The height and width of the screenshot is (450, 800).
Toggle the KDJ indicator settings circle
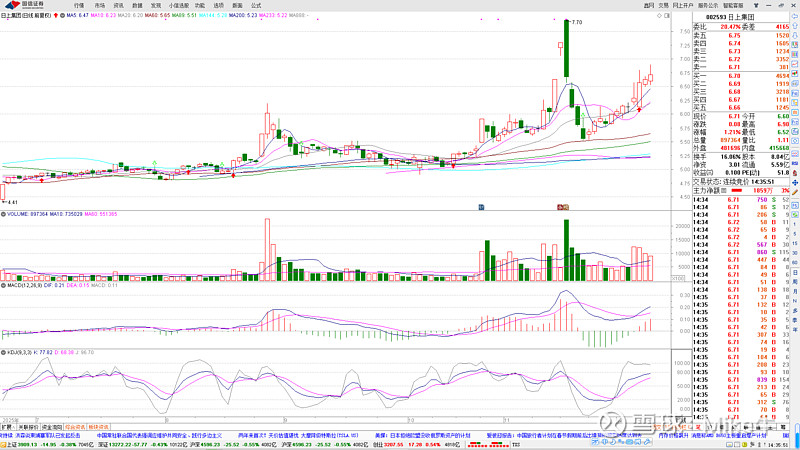pyautogui.click(x=3, y=353)
